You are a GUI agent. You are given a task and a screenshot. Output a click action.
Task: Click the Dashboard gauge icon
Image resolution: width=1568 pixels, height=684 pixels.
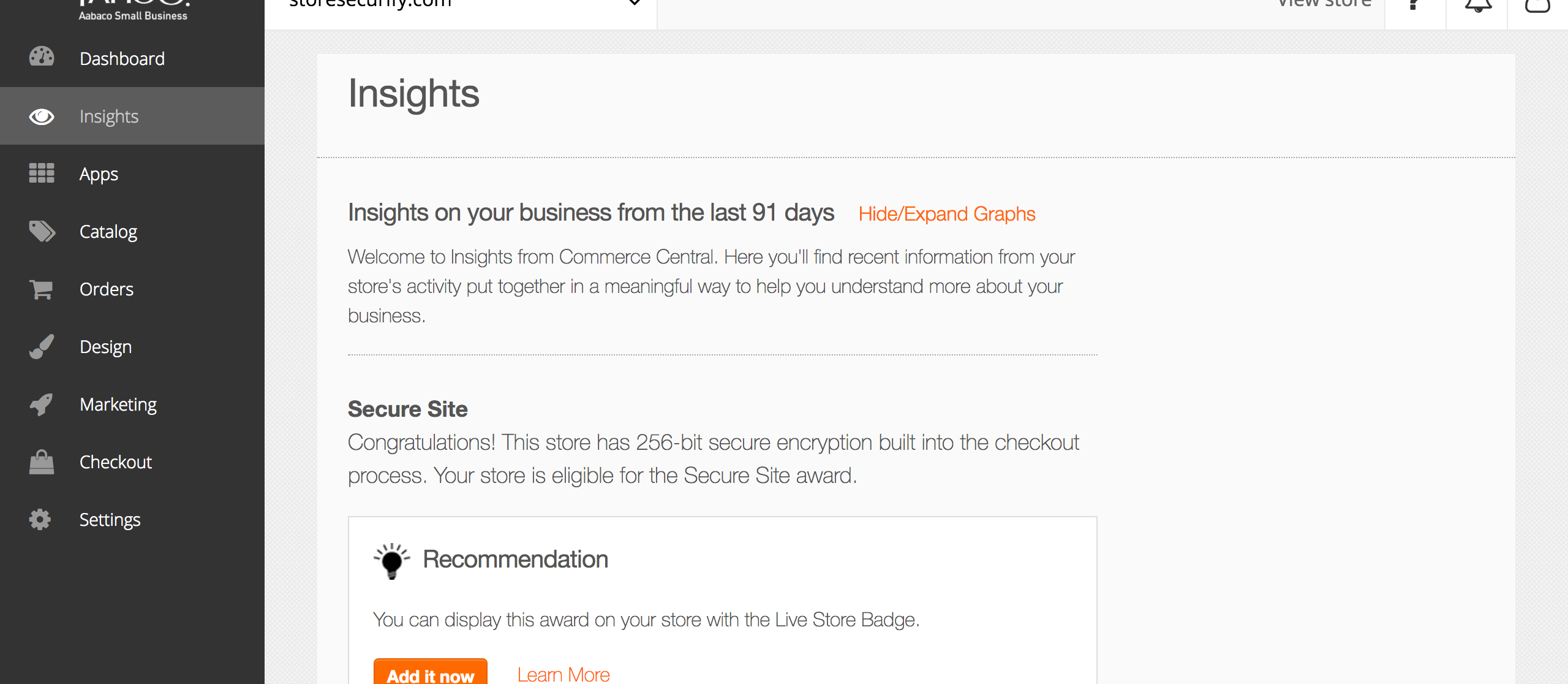pyautogui.click(x=42, y=58)
